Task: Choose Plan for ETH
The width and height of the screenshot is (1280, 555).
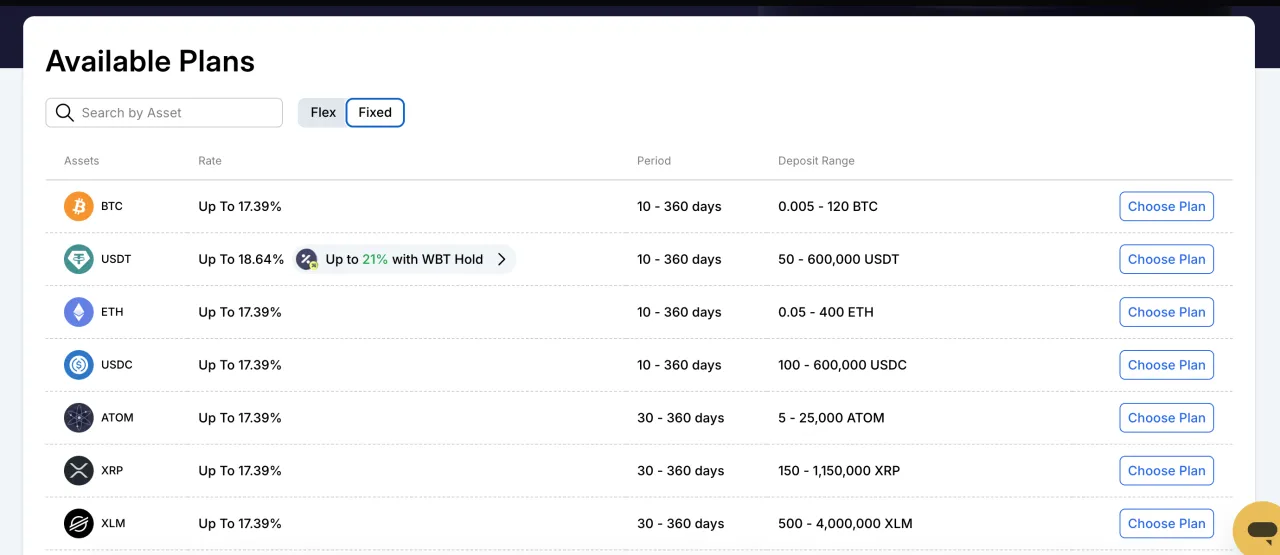Action: click(x=1166, y=312)
